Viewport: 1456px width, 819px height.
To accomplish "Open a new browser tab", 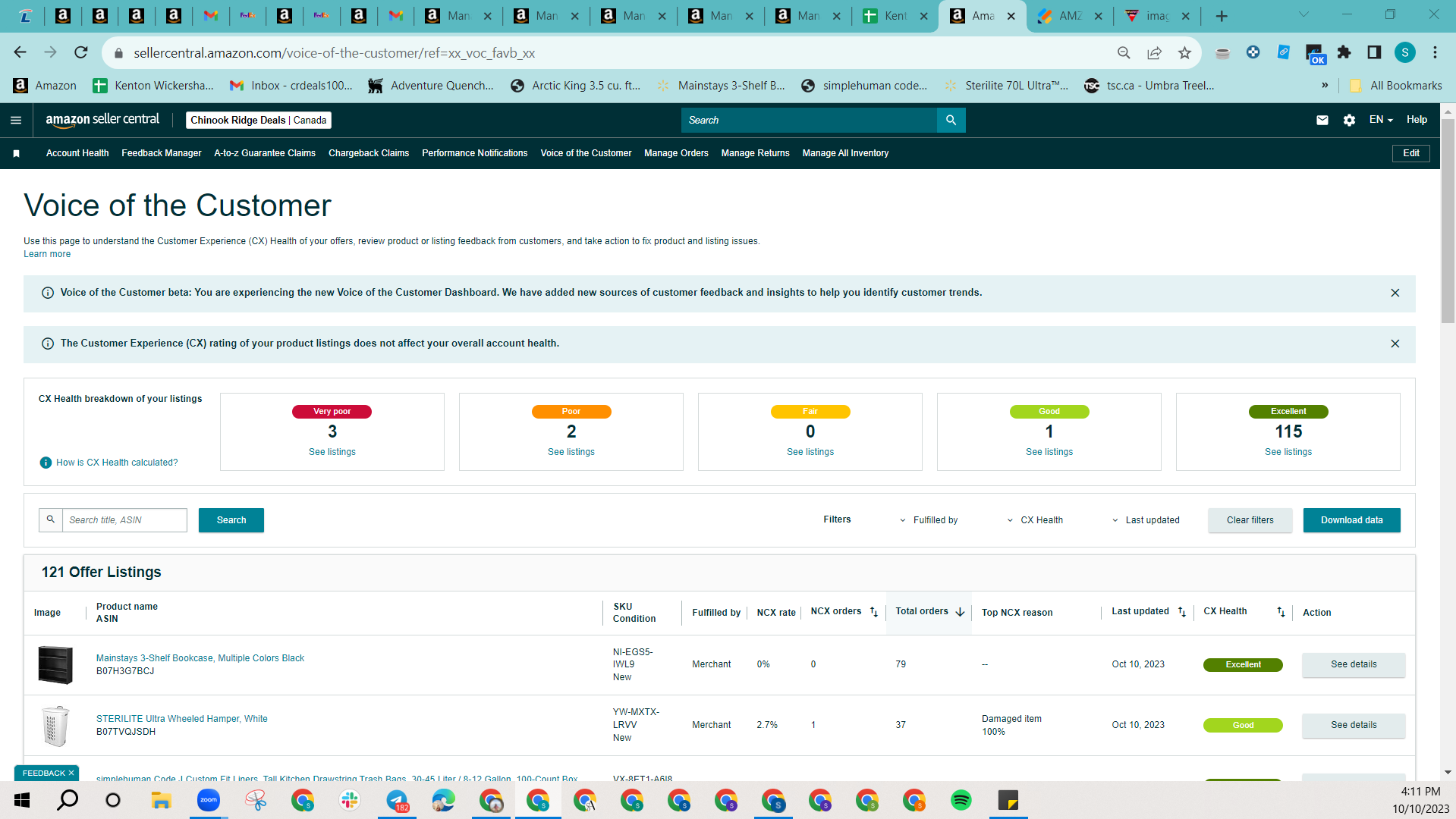I will (1222, 16).
